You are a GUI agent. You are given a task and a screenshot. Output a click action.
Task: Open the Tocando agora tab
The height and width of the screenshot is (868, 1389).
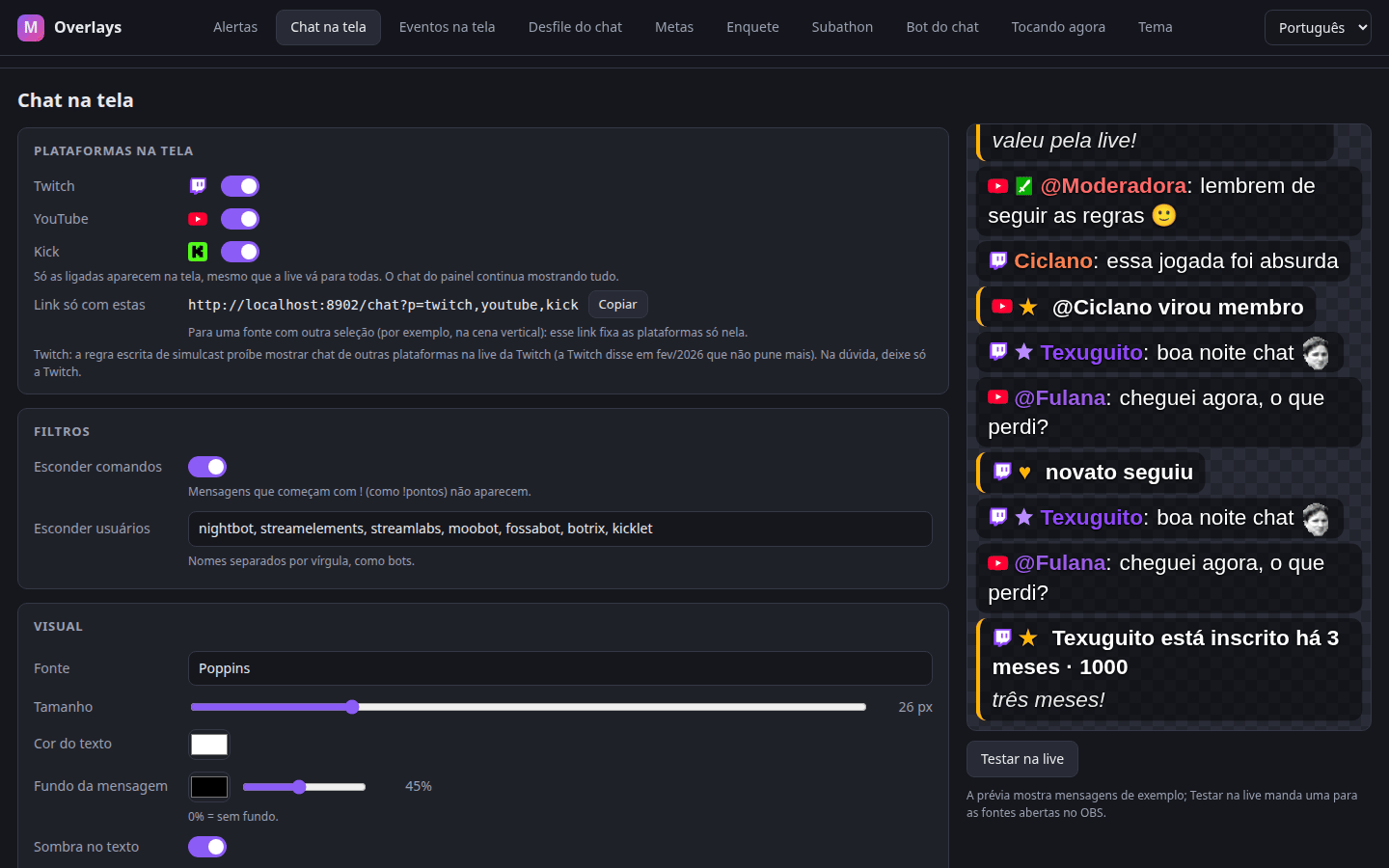1058,27
